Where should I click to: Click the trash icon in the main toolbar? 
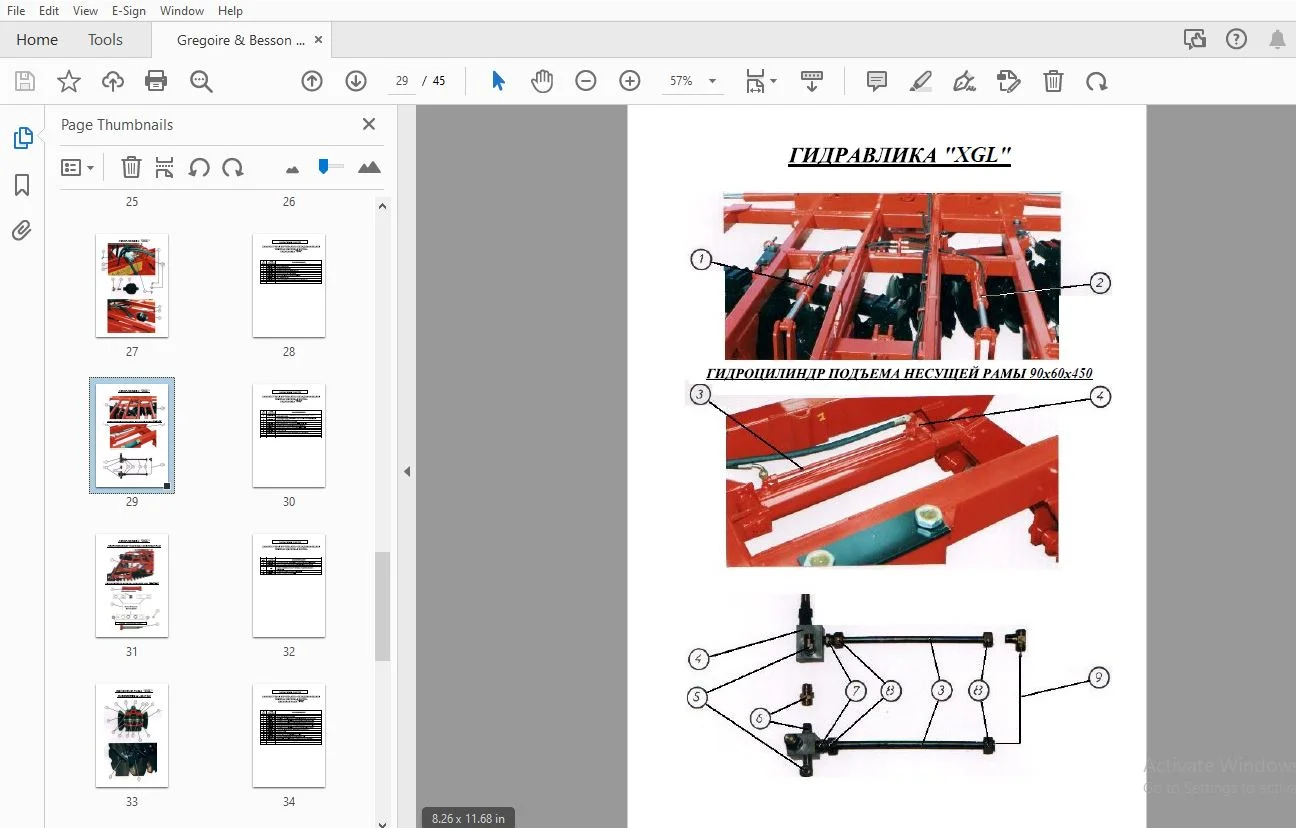[1053, 82]
